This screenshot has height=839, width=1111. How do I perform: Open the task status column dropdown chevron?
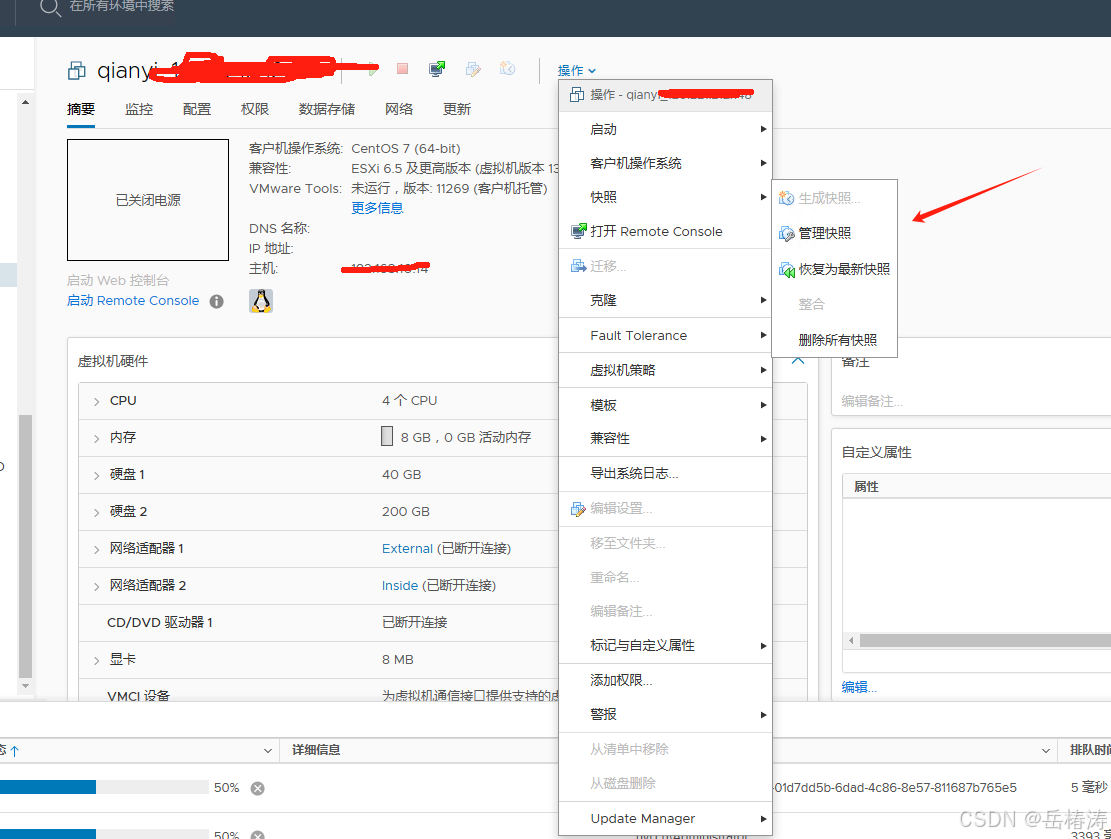pos(268,750)
